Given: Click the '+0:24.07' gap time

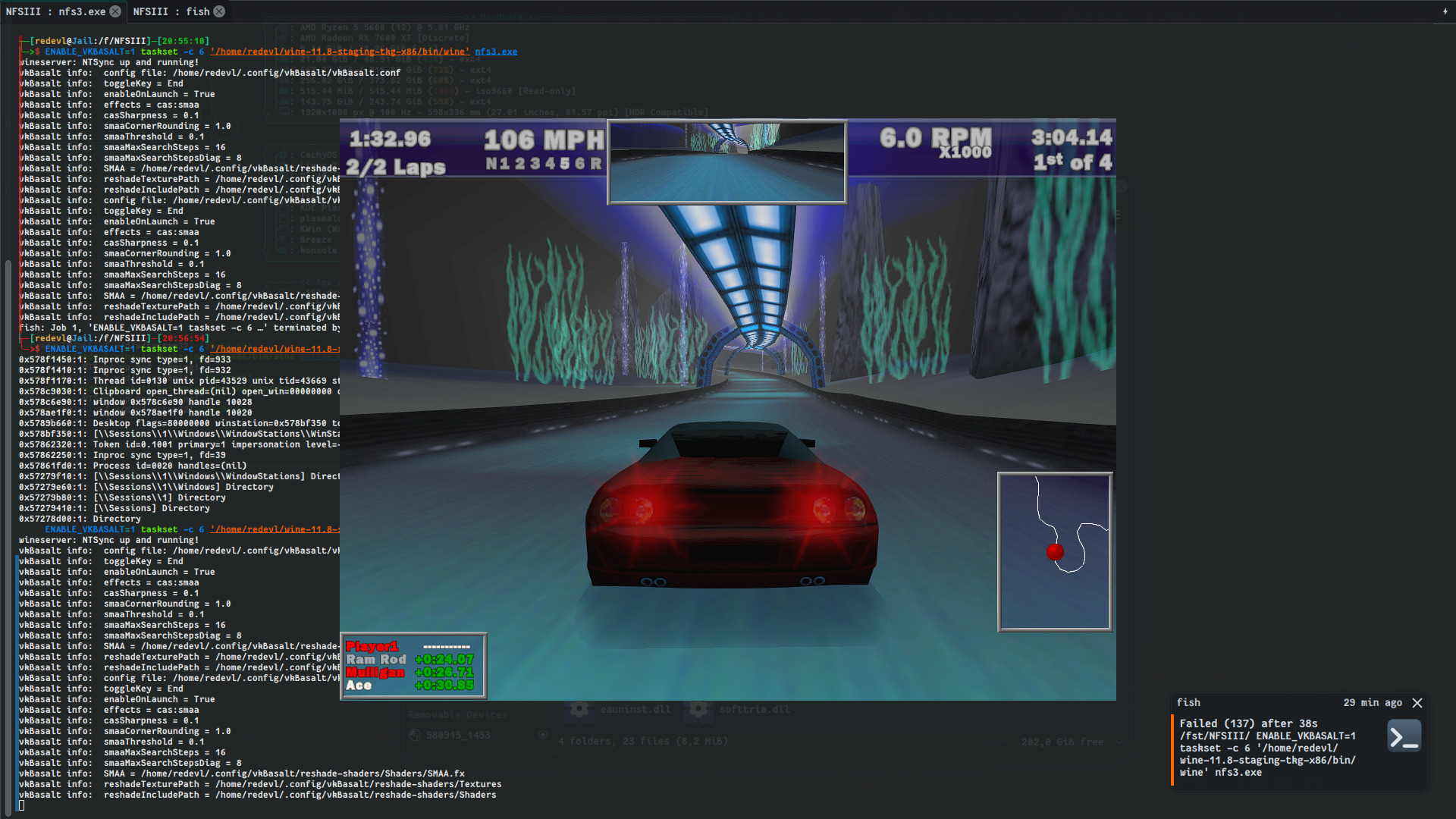Looking at the screenshot, I should 444,660.
